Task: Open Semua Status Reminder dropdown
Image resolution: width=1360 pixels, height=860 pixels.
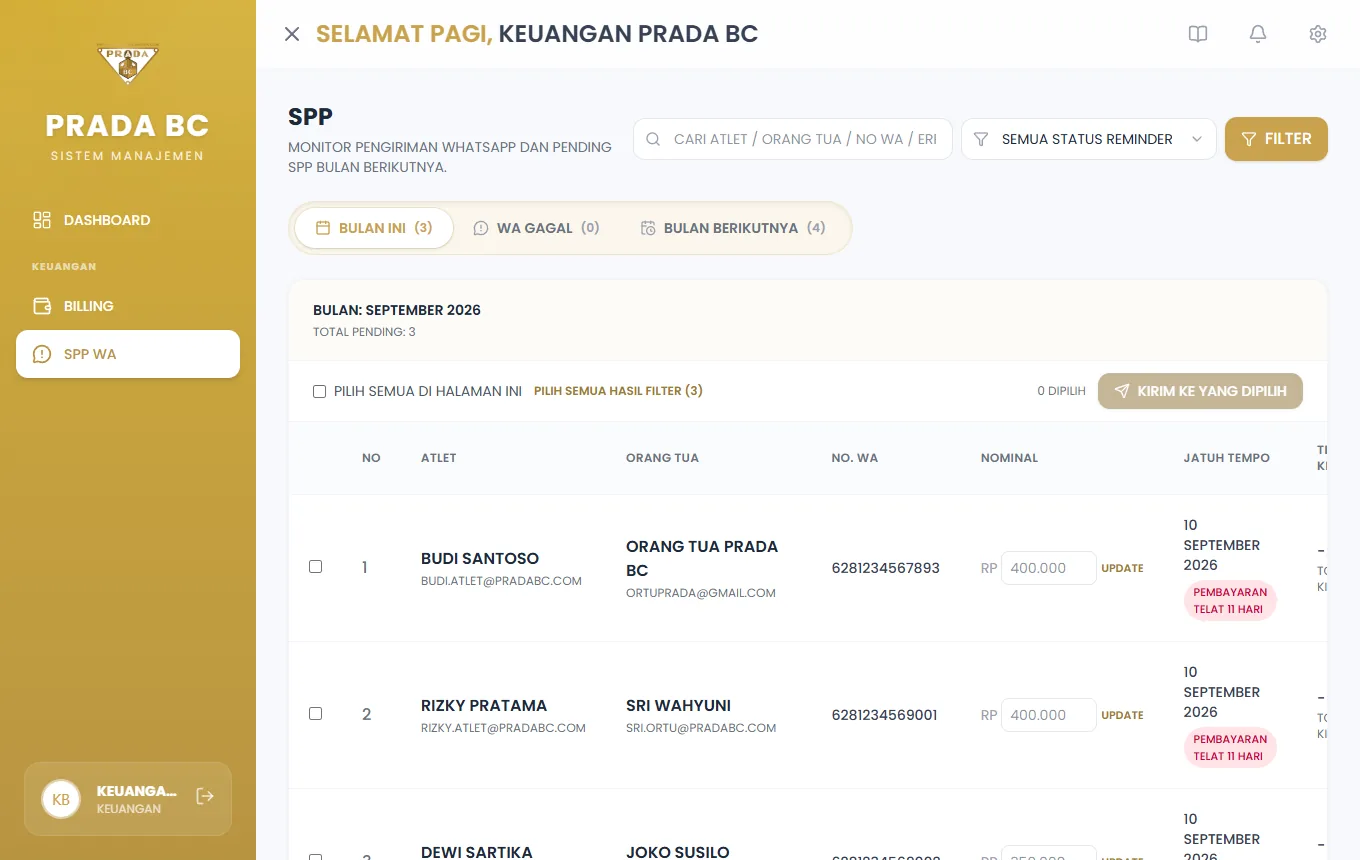Action: [x=1088, y=139]
